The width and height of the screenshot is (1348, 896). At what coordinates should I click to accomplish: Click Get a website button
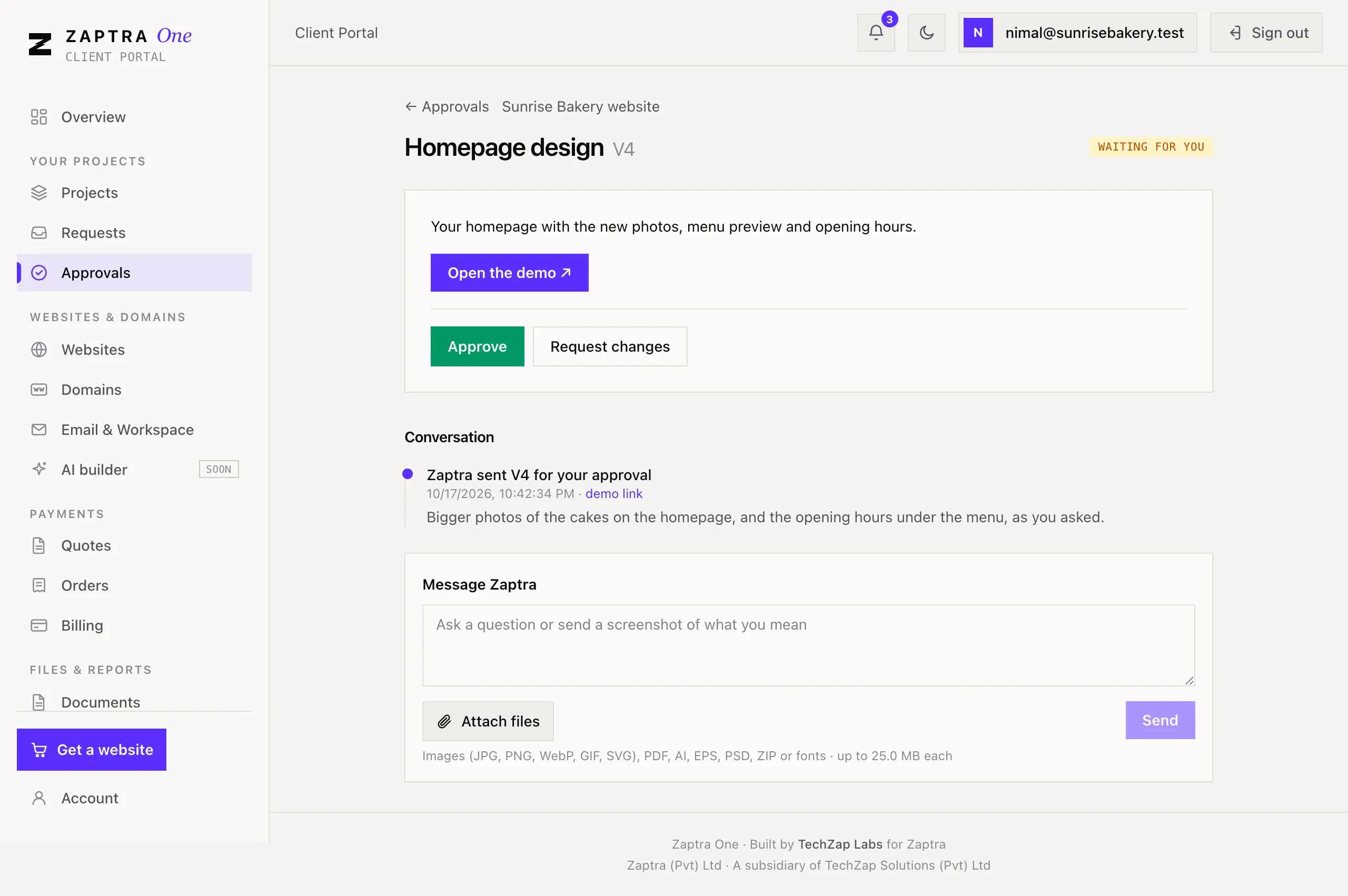pos(92,750)
